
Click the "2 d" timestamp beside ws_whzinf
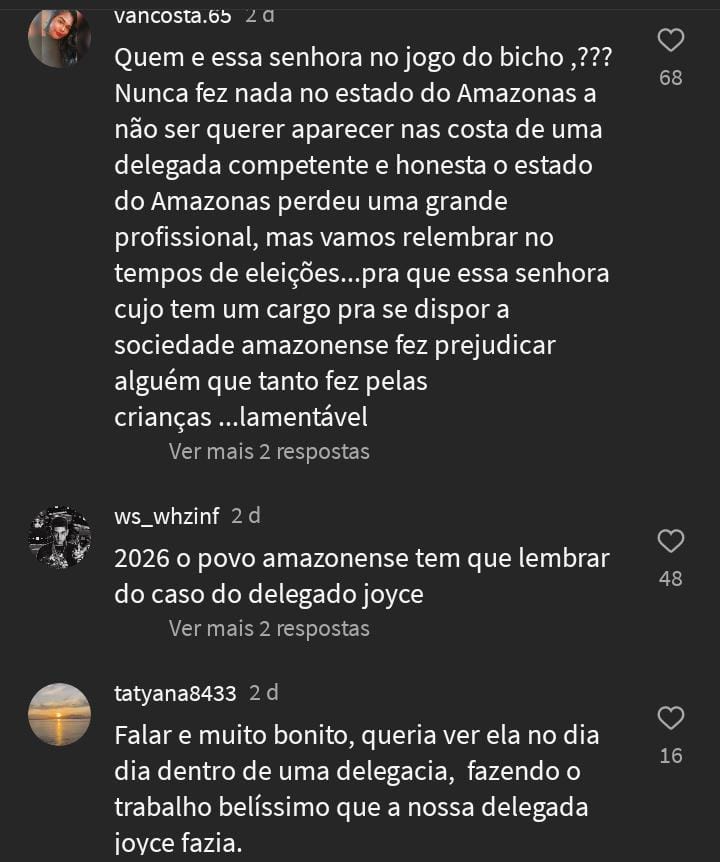[245, 516]
